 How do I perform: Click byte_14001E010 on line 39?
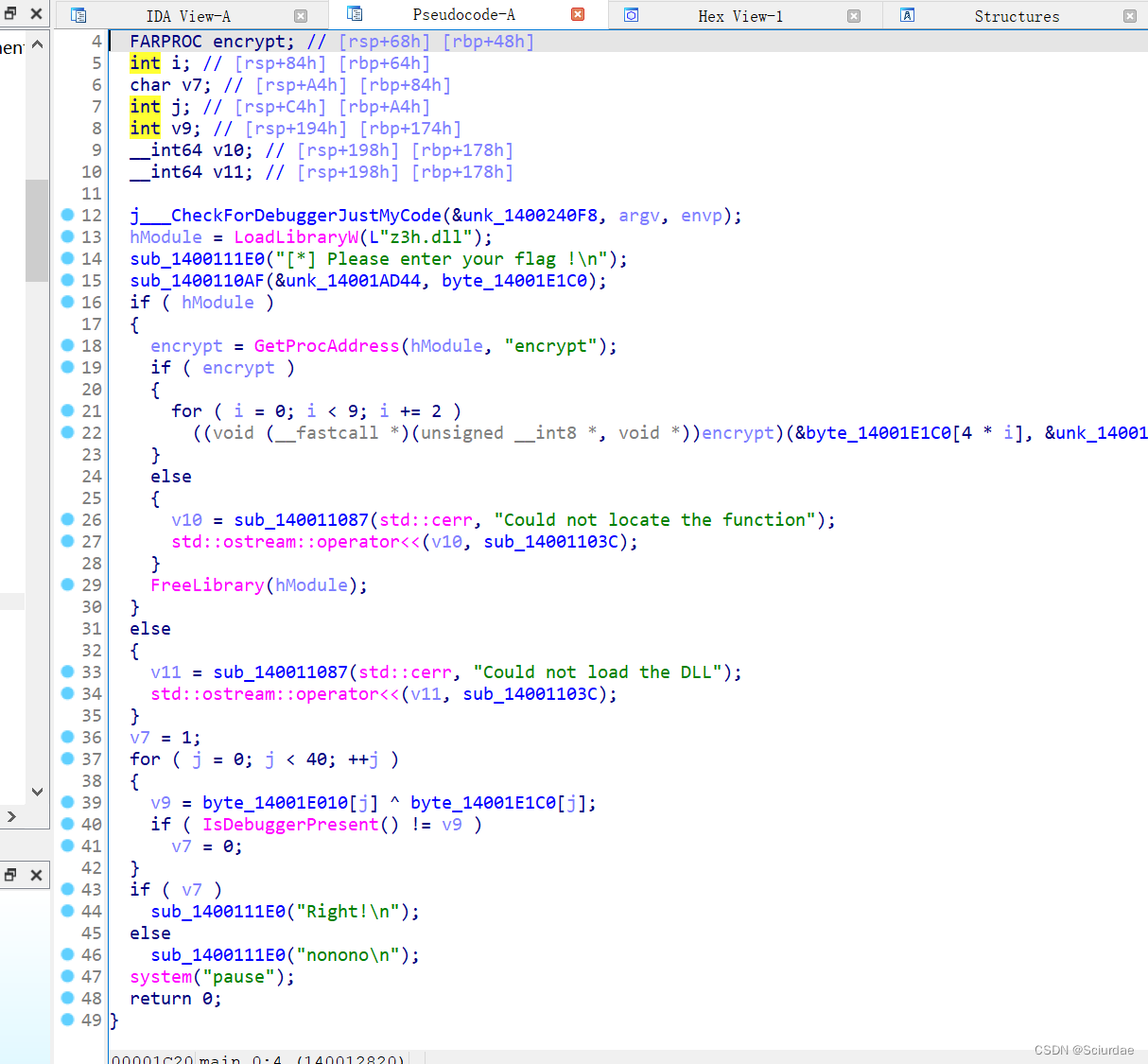pyautogui.click(x=275, y=803)
